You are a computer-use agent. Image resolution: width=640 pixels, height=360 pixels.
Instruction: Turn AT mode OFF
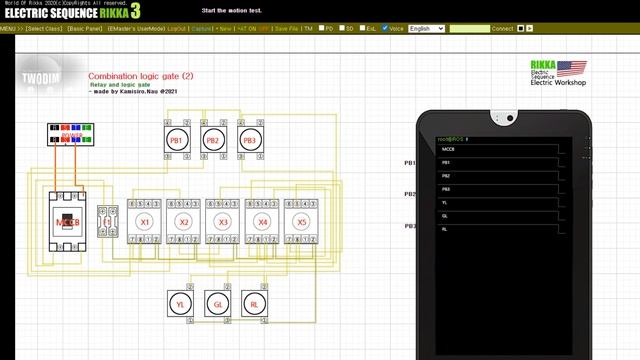(x=263, y=29)
